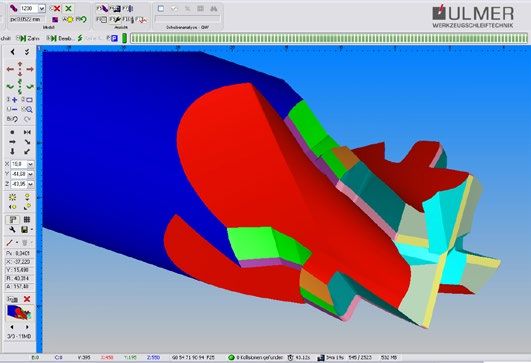Click the wrench settings icon in left panel
531x363 pixels.
13,230
